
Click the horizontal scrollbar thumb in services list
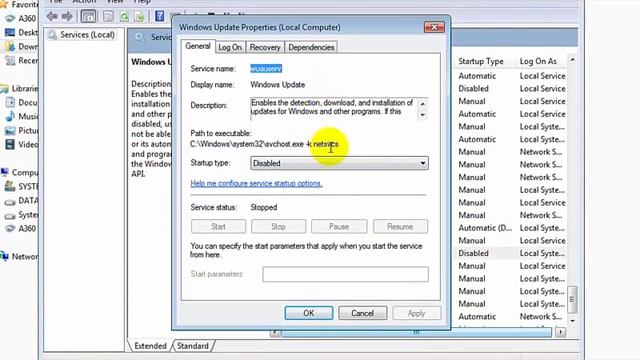click(416, 332)
